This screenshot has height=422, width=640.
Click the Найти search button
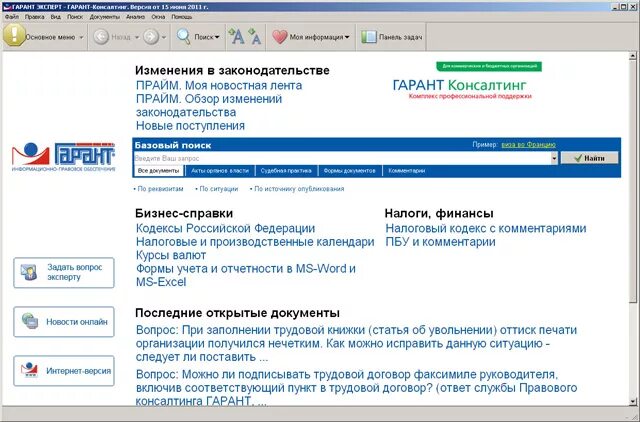589,158
